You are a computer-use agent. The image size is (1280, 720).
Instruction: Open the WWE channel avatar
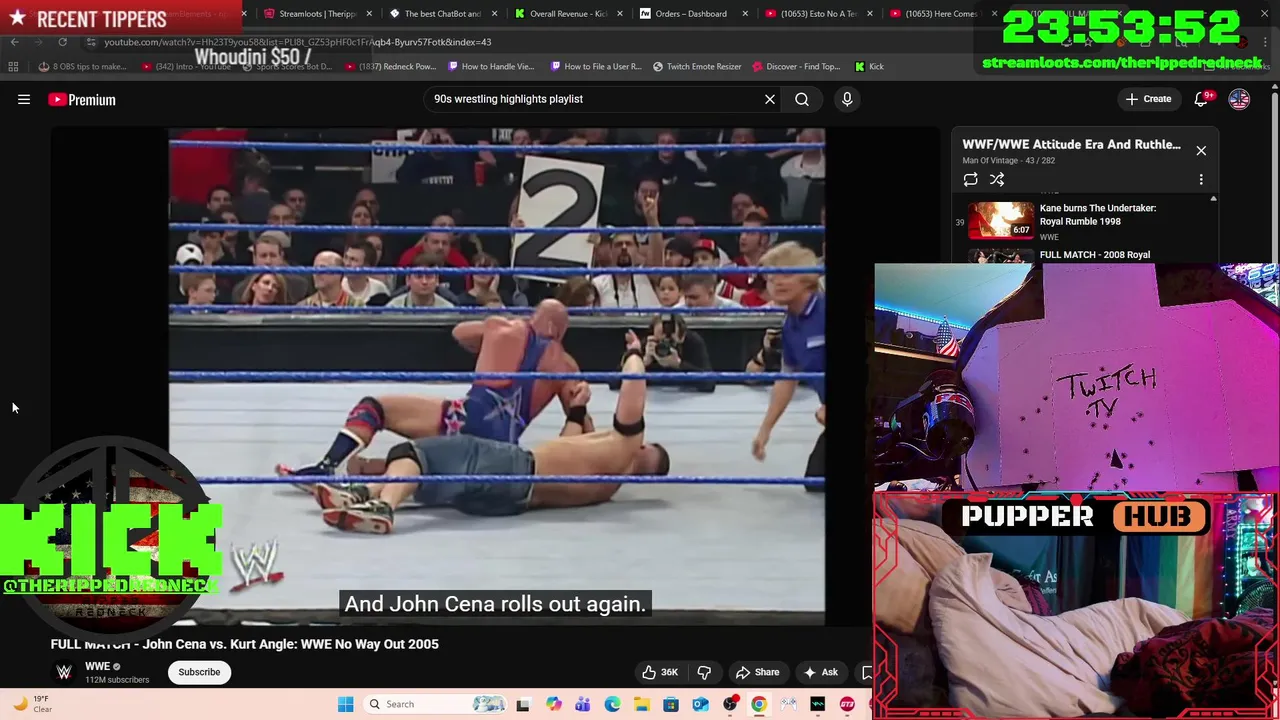[x=64, y=672]
